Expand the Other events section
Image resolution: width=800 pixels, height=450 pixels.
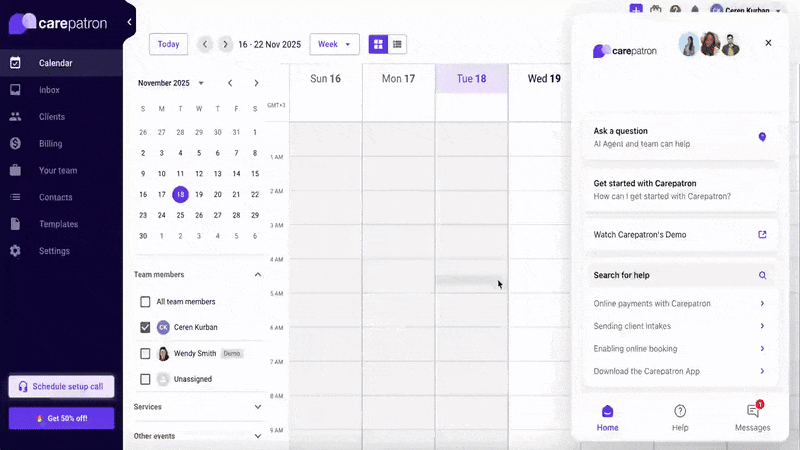click(258, 436)
